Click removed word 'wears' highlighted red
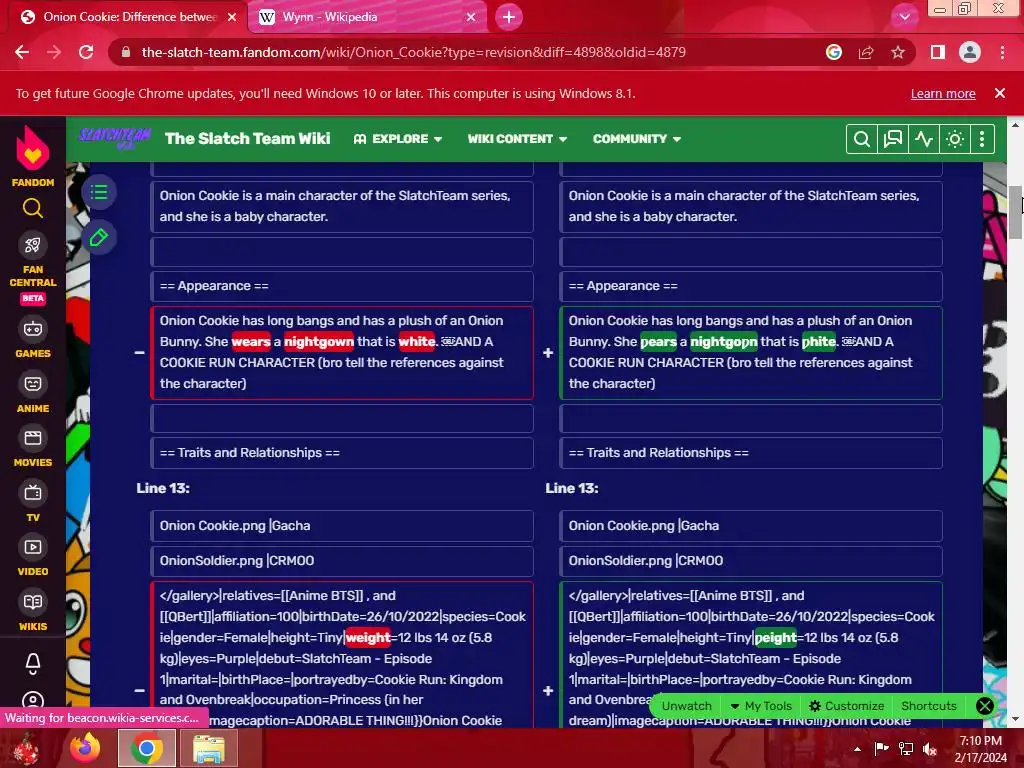This screenshot has height=768, width=1024. pyautogui.click(x=251, y=342)
